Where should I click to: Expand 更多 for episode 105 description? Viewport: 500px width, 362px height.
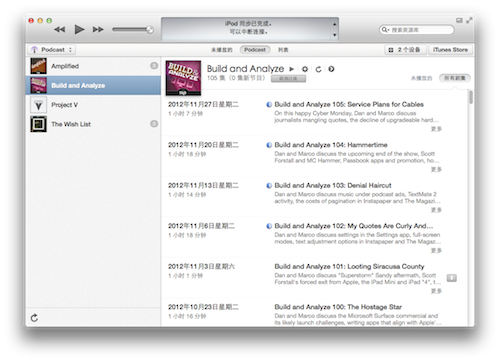click(436, 129)
